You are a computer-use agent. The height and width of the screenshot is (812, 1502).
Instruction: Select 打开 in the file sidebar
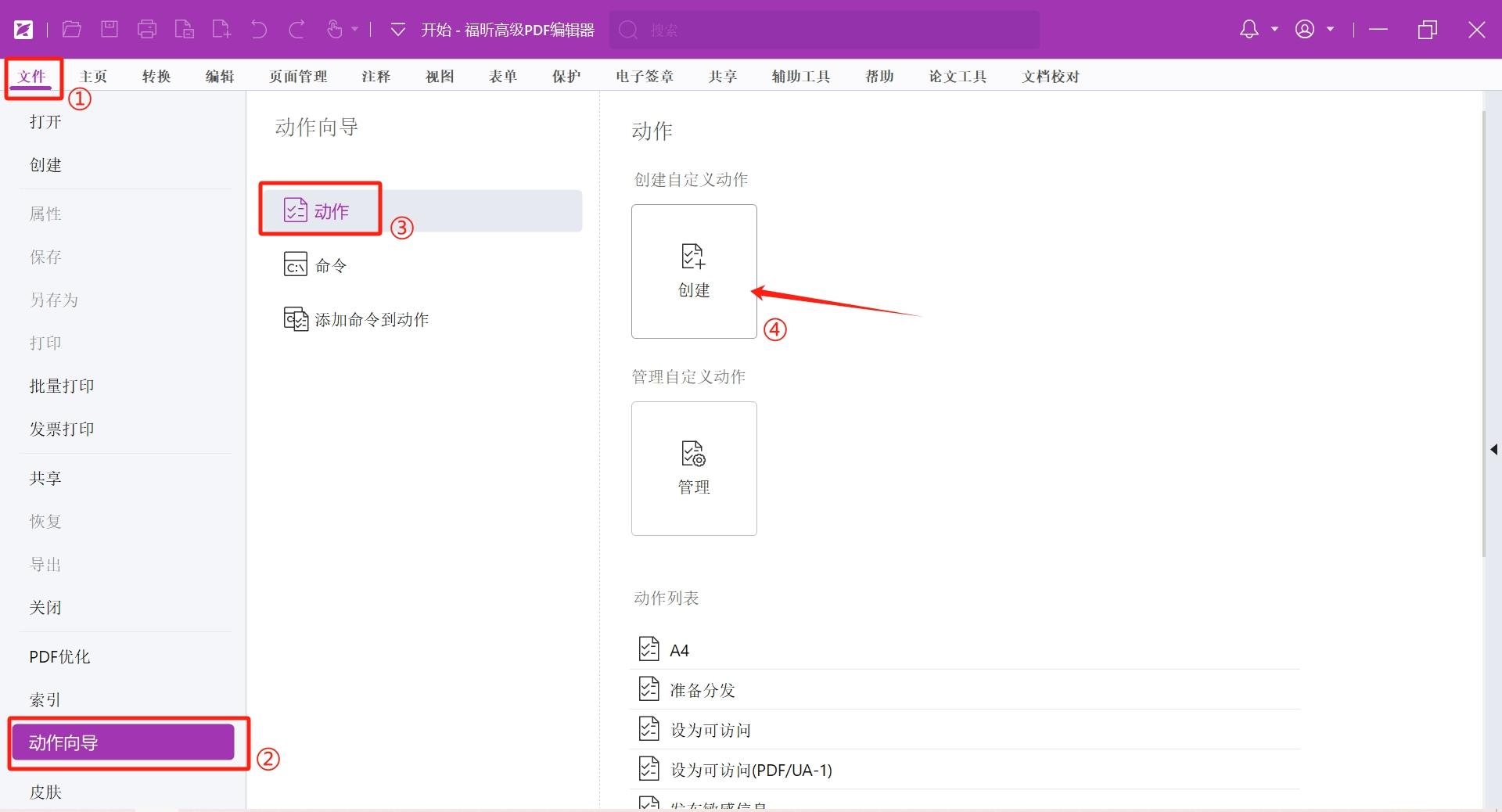coord(45,122)
